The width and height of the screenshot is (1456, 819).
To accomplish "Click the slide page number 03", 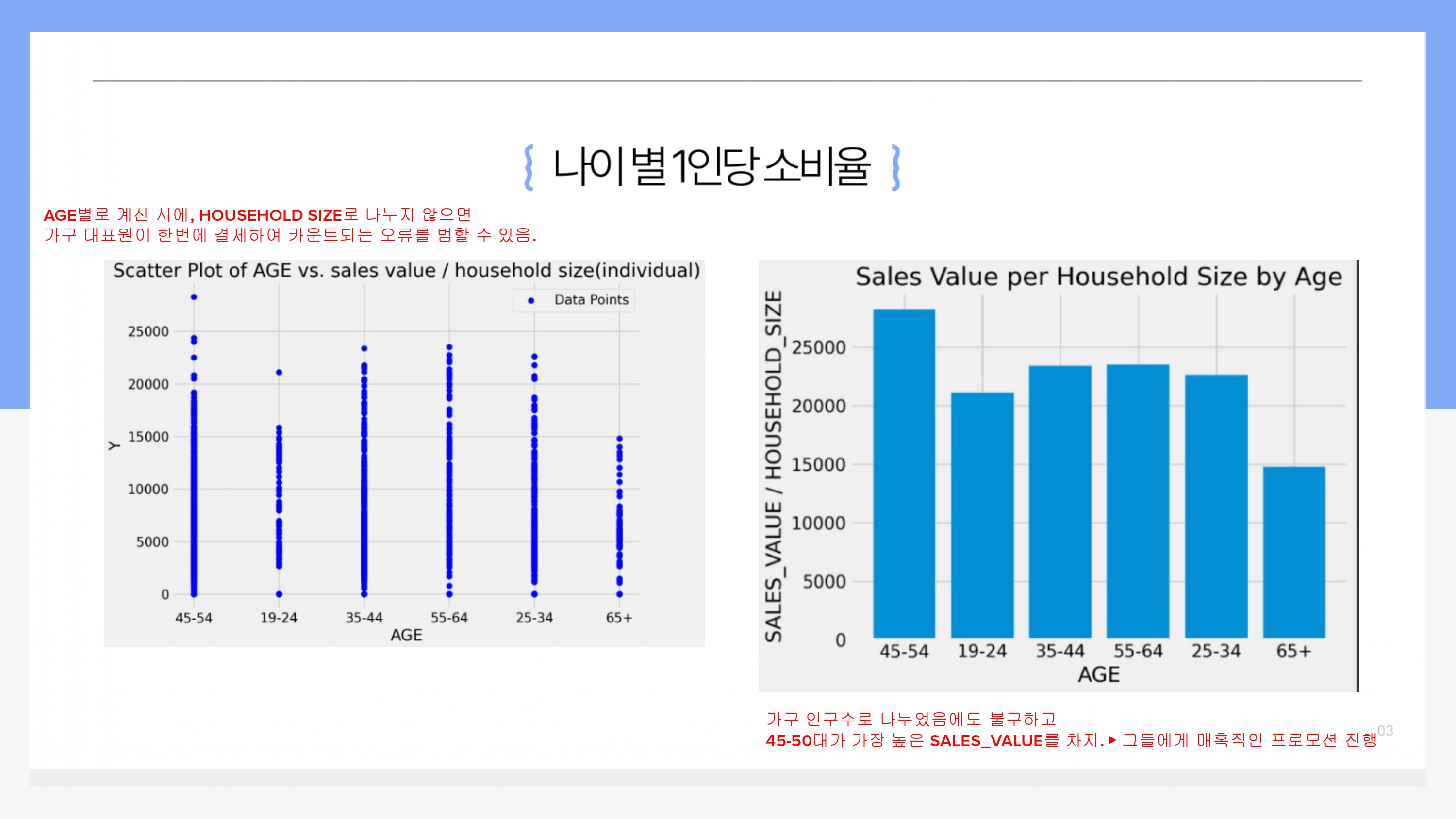I will [x=1385, y=730].
